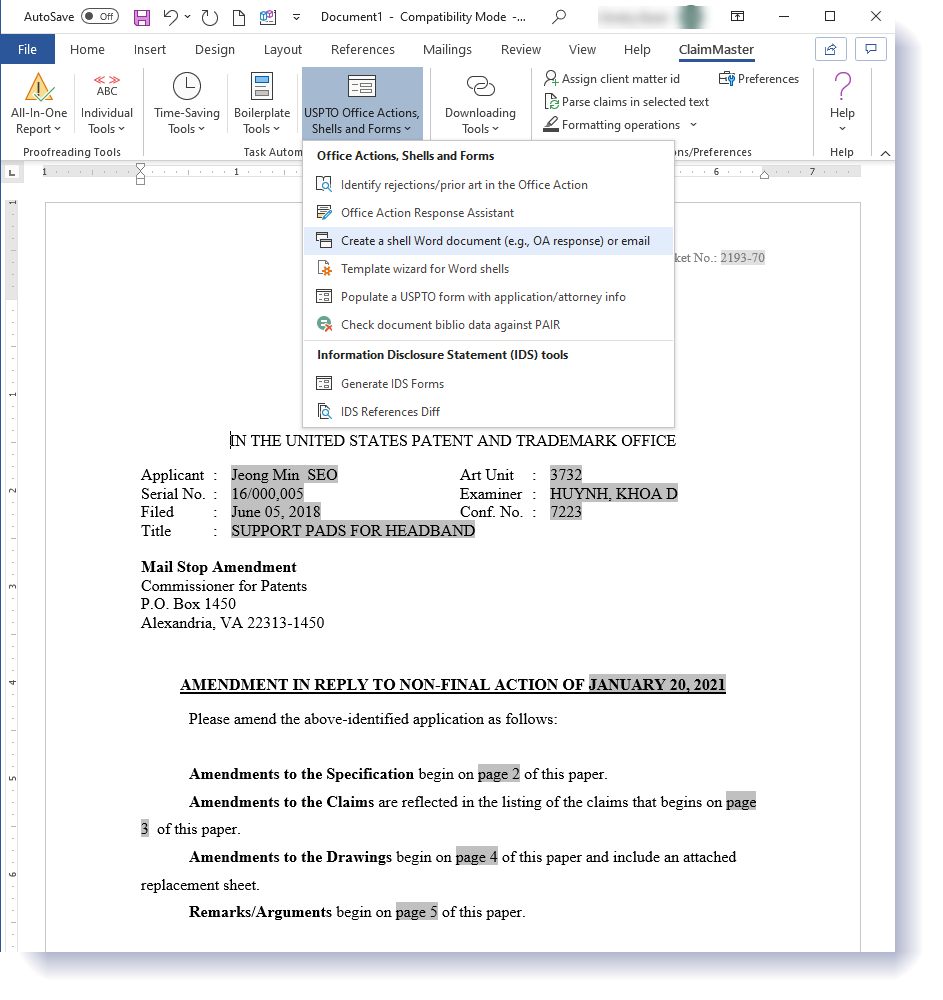Choose Template wizard for Word shells
This screenshot has width=943, height=1000.
424,269
